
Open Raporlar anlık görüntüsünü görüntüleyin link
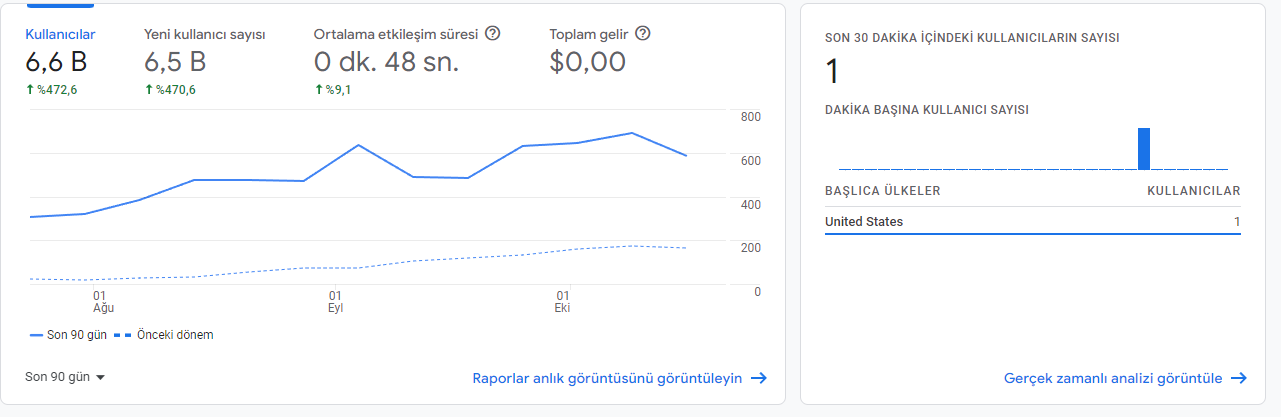(607, 378)
